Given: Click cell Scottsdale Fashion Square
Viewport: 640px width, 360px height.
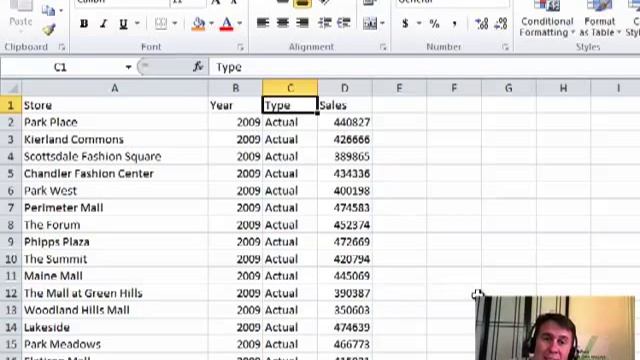Looking at the screenshot, I should (x=115, y=157).
